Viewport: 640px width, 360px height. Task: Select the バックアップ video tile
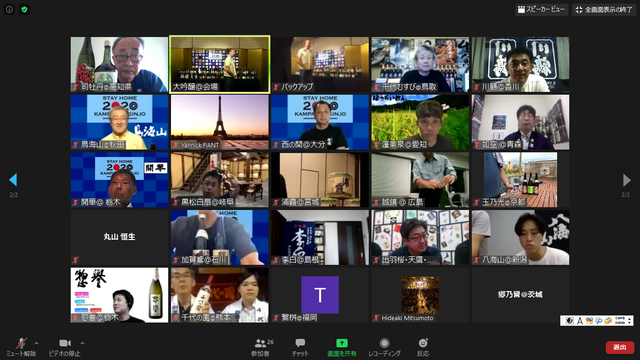click(x=320, y=64)
